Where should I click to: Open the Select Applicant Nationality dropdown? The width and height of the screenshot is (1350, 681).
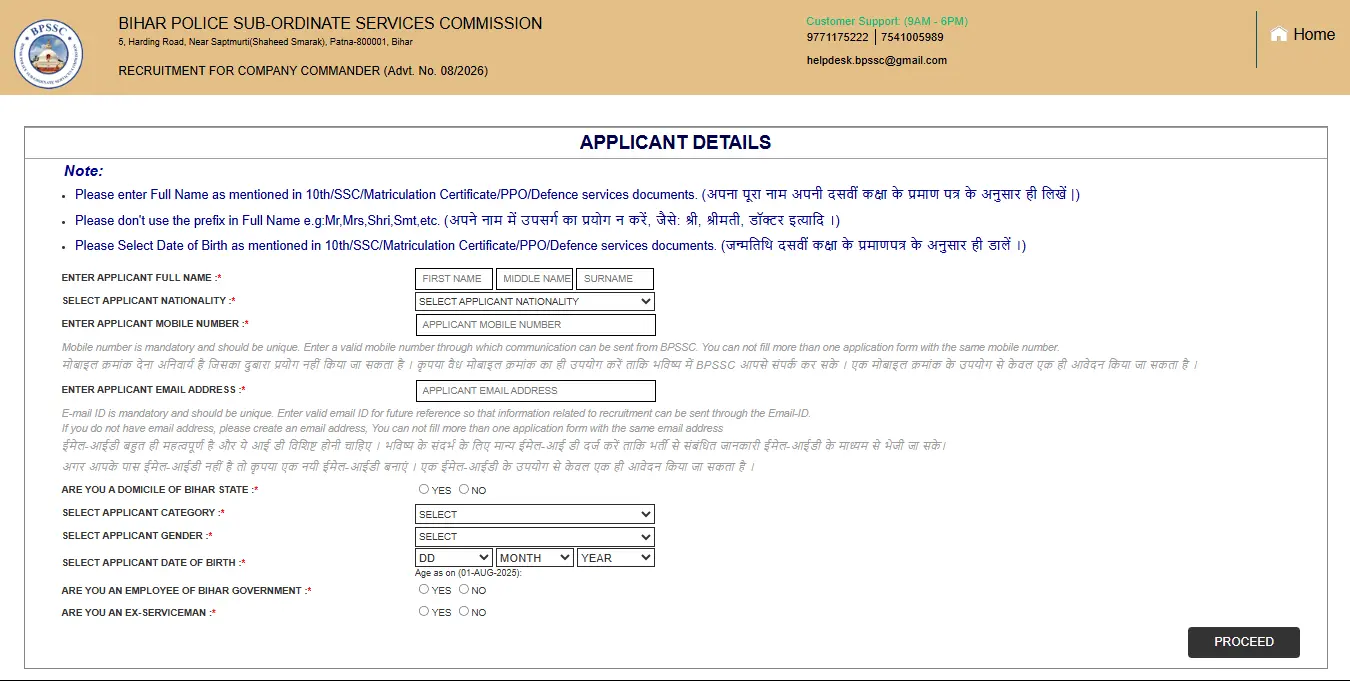(x=535, y=301)
